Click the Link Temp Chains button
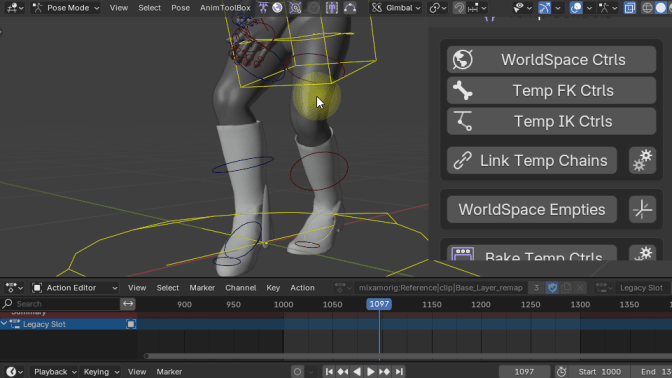 pos(532,160)
